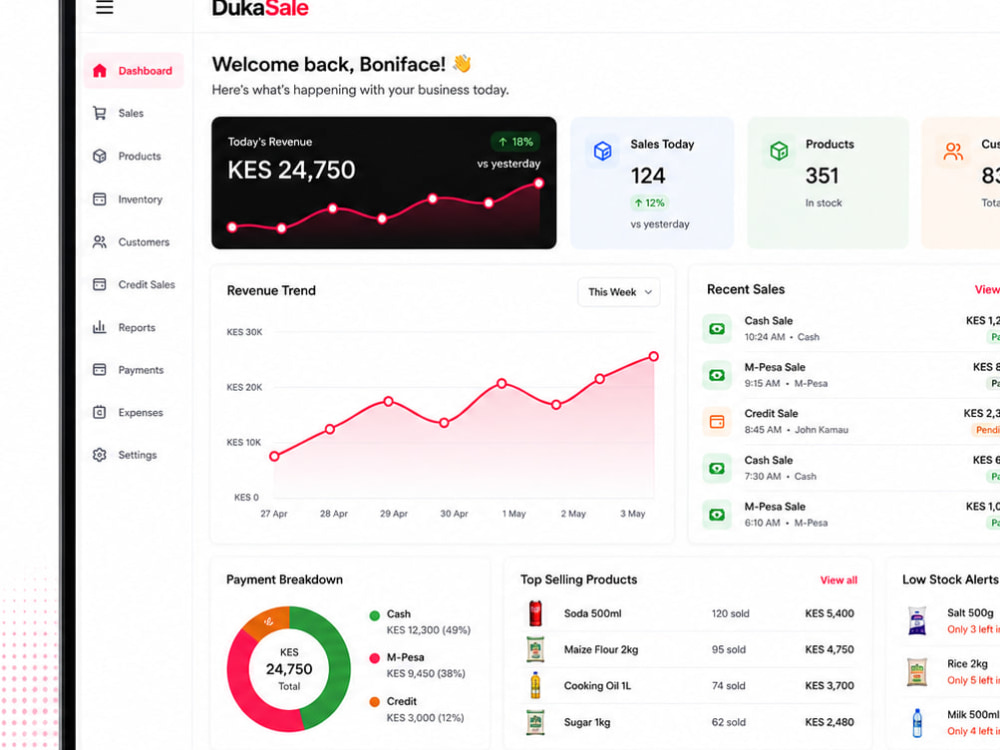Click the Only 3 left Salt alert
Viewport: 1000px width, 750px height.
tap(973, 629)
